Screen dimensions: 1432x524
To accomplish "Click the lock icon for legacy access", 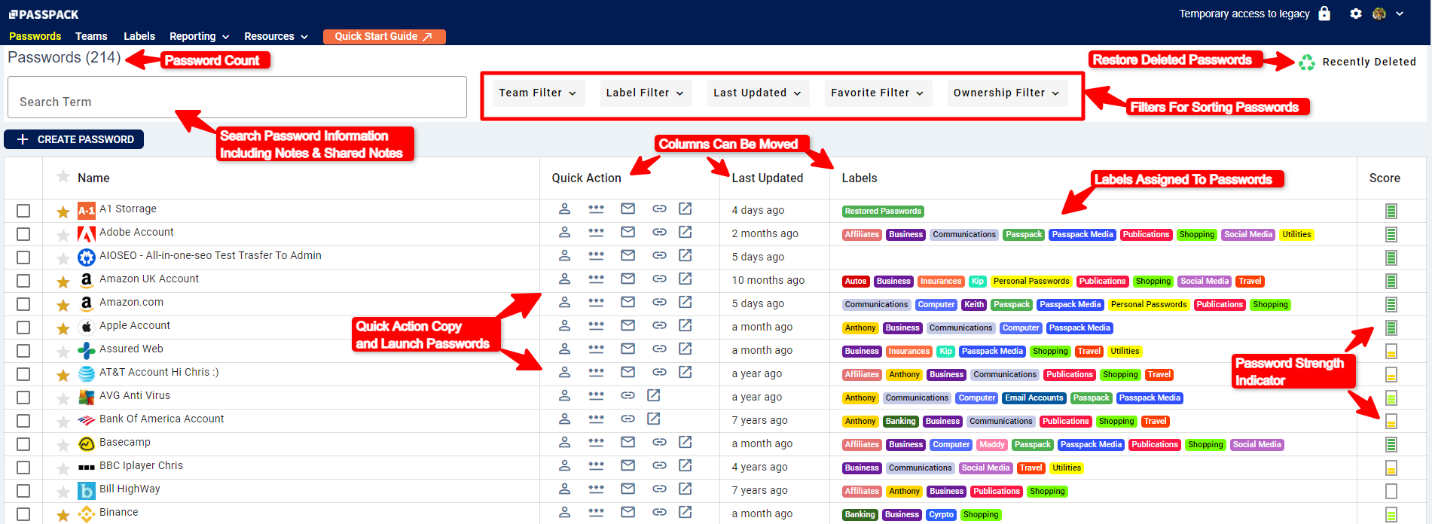I will tap(1324, 13).
